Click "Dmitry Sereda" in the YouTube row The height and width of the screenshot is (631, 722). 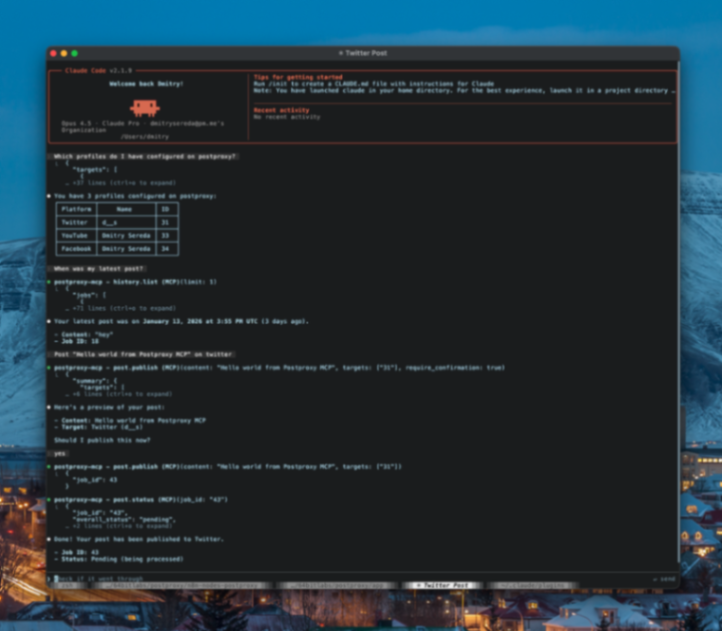click(x=126, y=235)
